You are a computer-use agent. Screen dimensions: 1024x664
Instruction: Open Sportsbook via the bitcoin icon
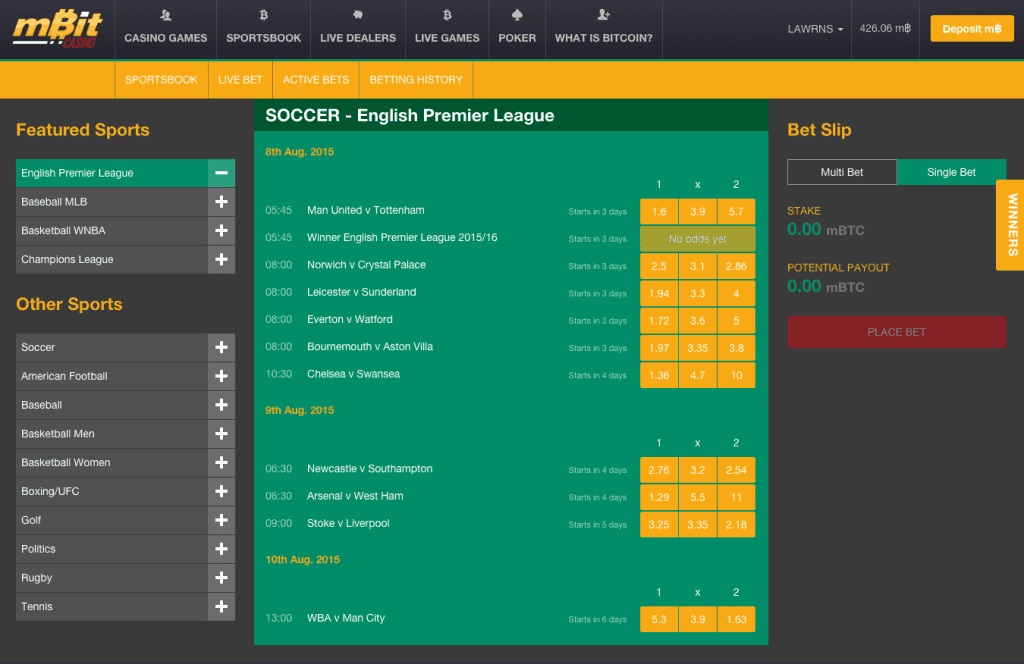click(263, 16)
